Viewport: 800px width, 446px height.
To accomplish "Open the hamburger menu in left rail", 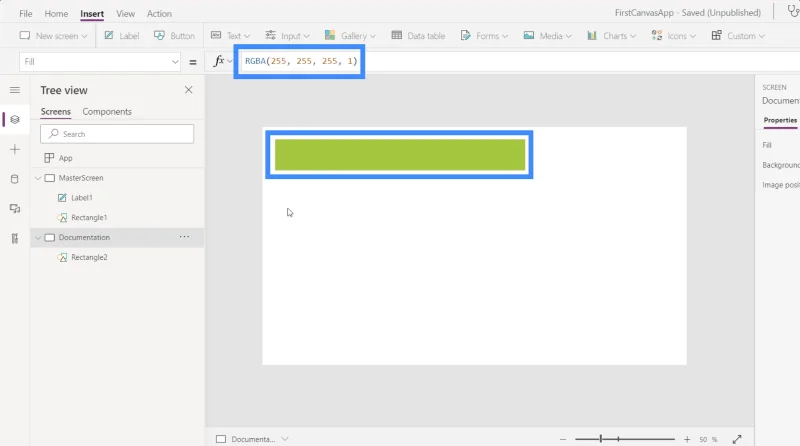I will click(x=15, y=90).
